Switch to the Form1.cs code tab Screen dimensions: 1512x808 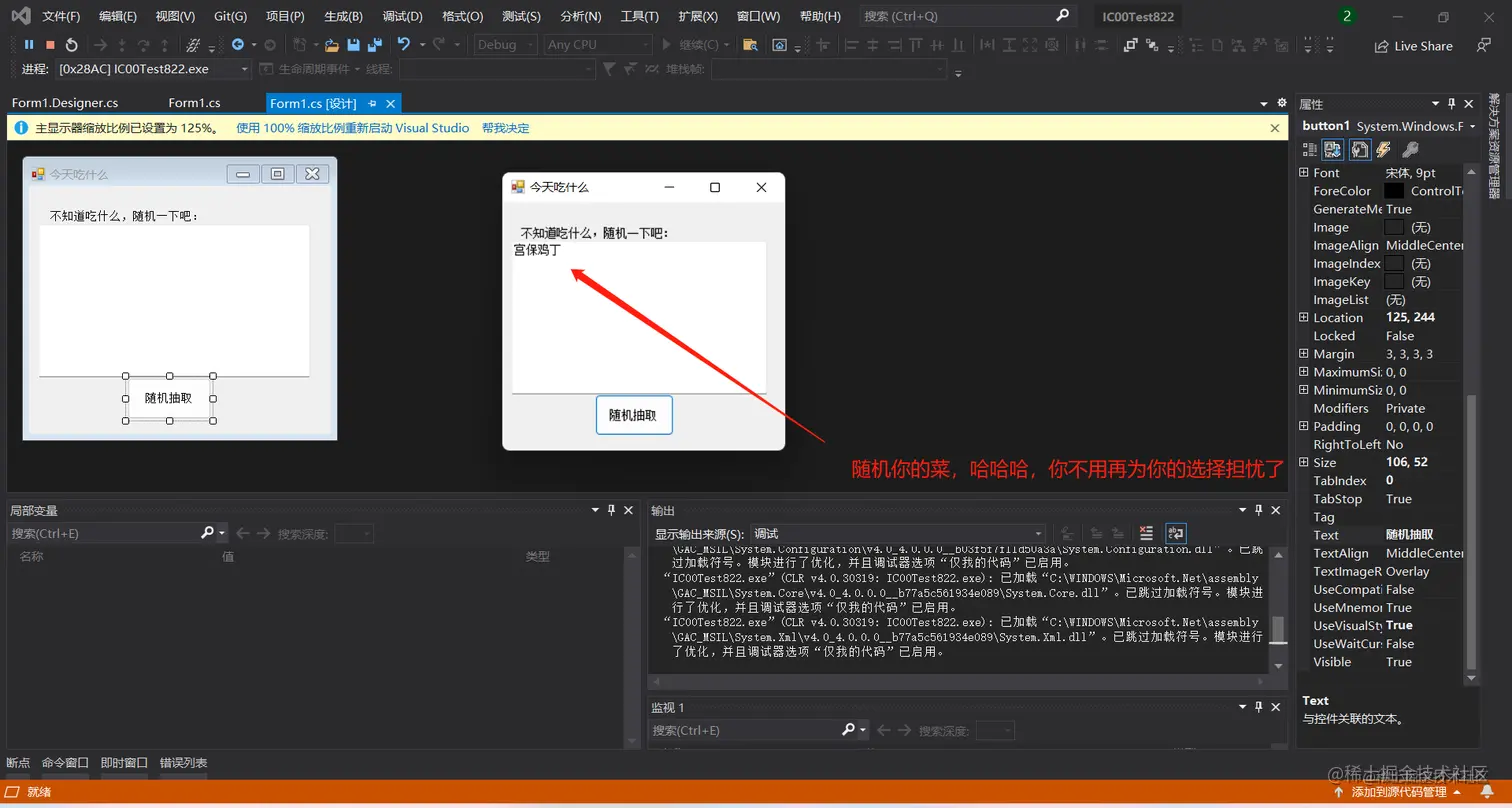pyautogui.click(x=194, y=103)
